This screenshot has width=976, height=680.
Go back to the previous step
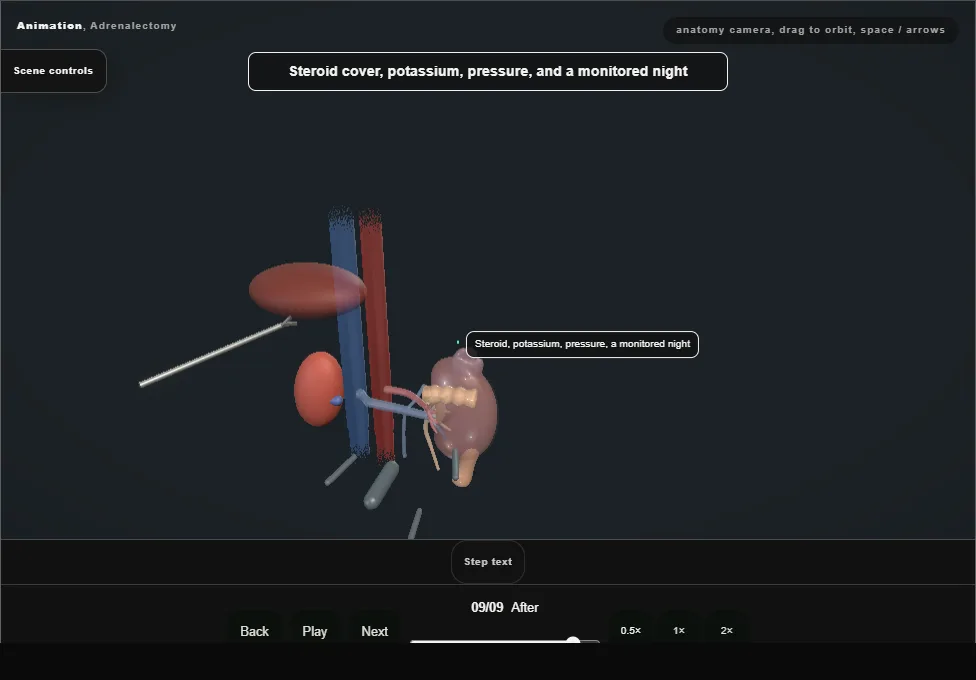point(255,631)
